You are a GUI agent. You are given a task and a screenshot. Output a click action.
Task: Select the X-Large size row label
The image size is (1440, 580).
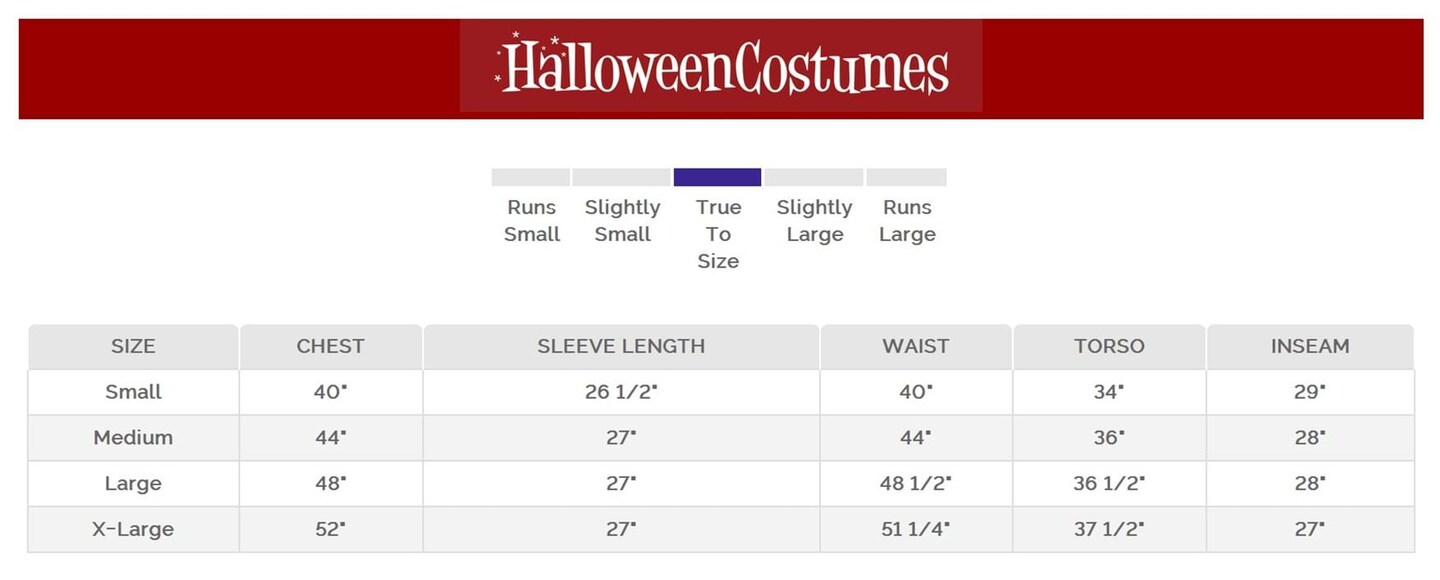(x=133, y=530)
